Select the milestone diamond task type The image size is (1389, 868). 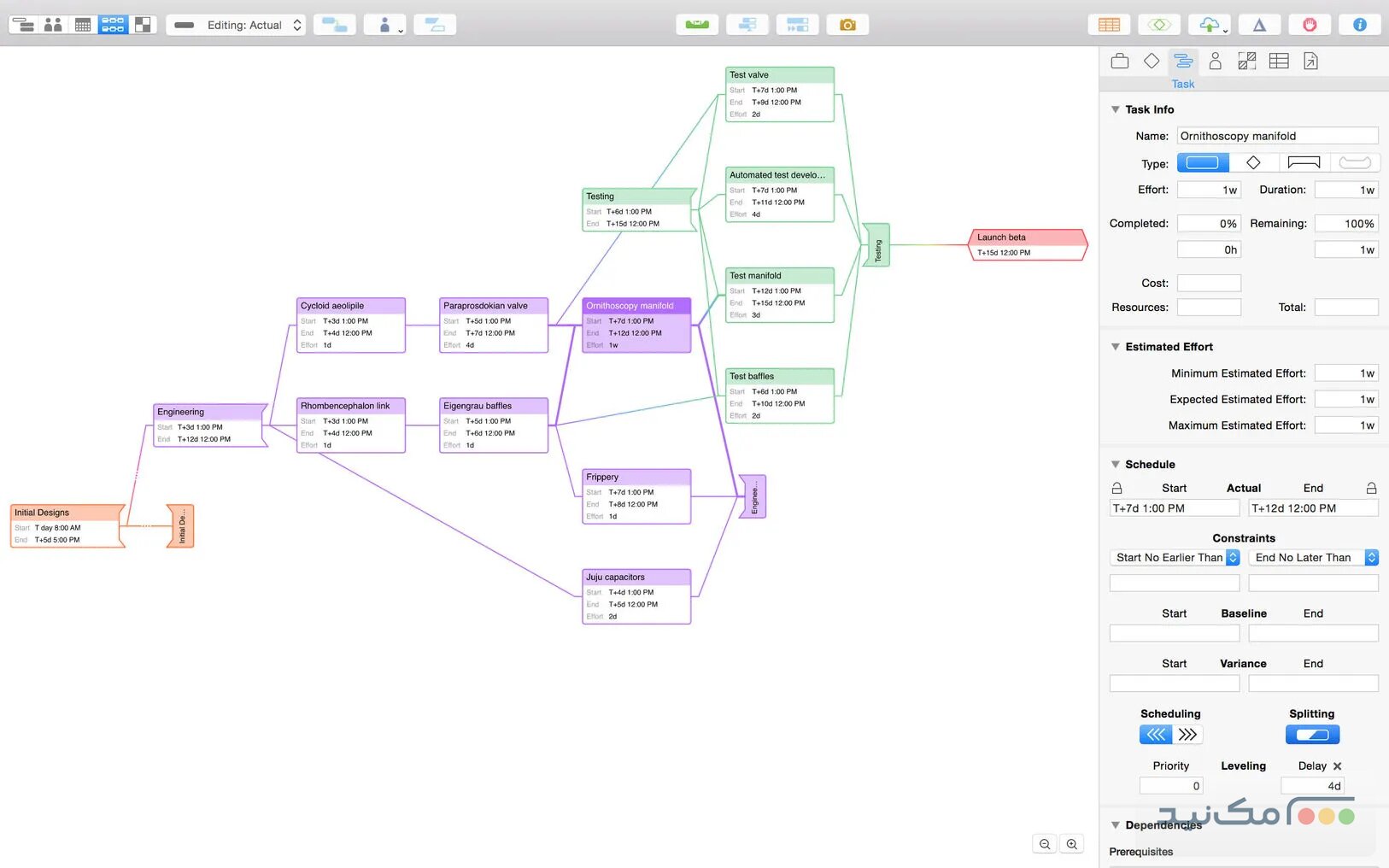[1253, 163]
